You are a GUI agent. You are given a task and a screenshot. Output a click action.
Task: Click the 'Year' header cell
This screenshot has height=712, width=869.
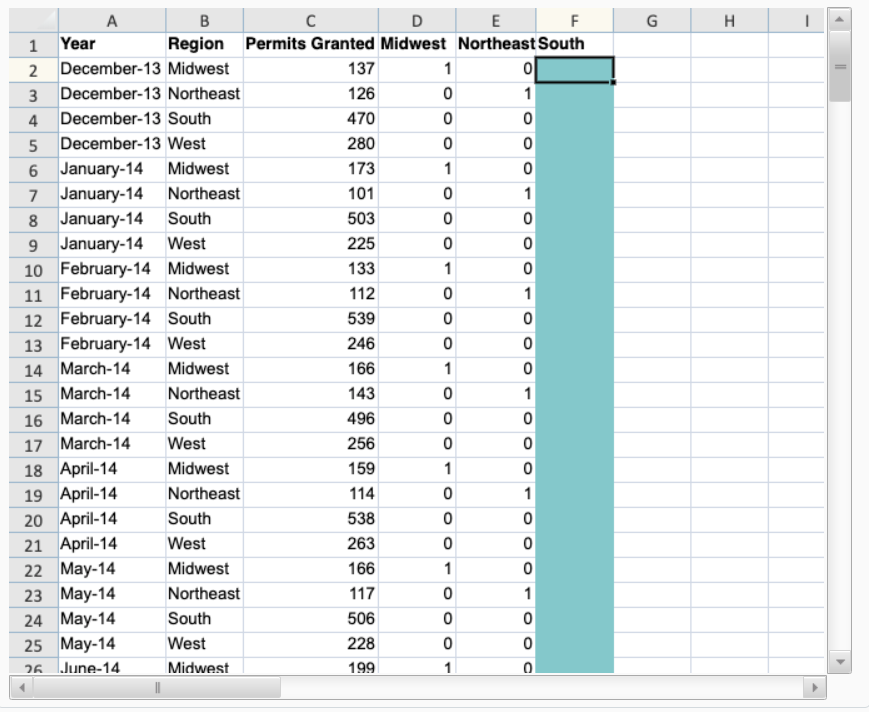(x=112, y=44)
